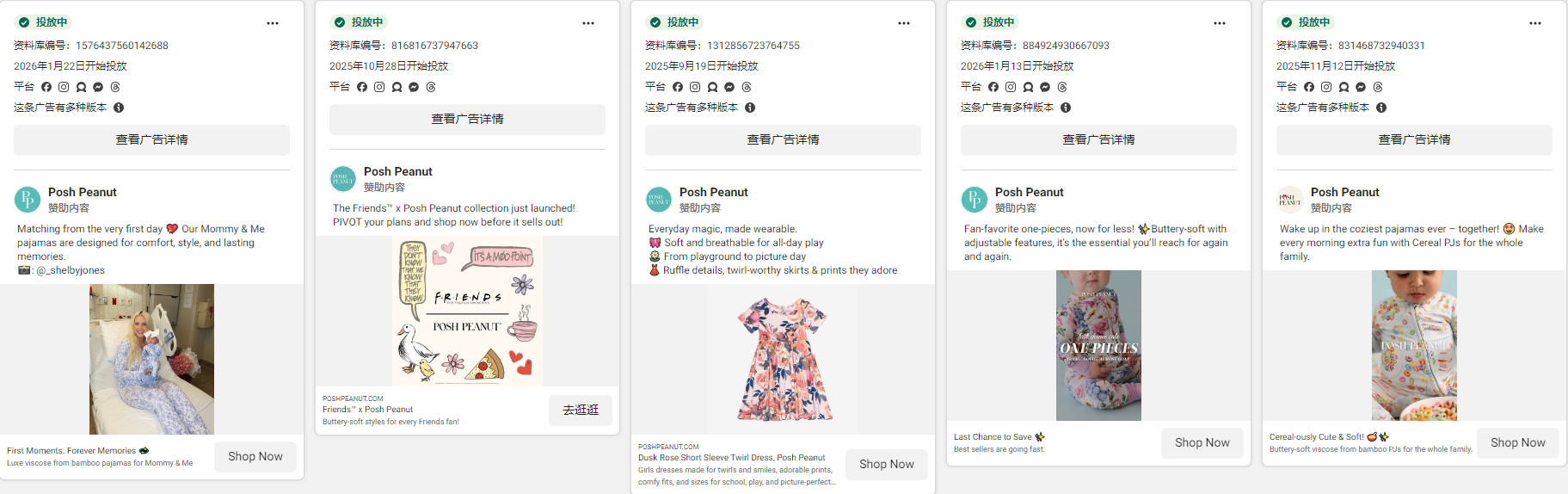Screen dimensions: 1568x494
Task: Open 查看广告详情 for the Dusk Rose dress ad
Action: pyautogui.click(x=783, y=140)
